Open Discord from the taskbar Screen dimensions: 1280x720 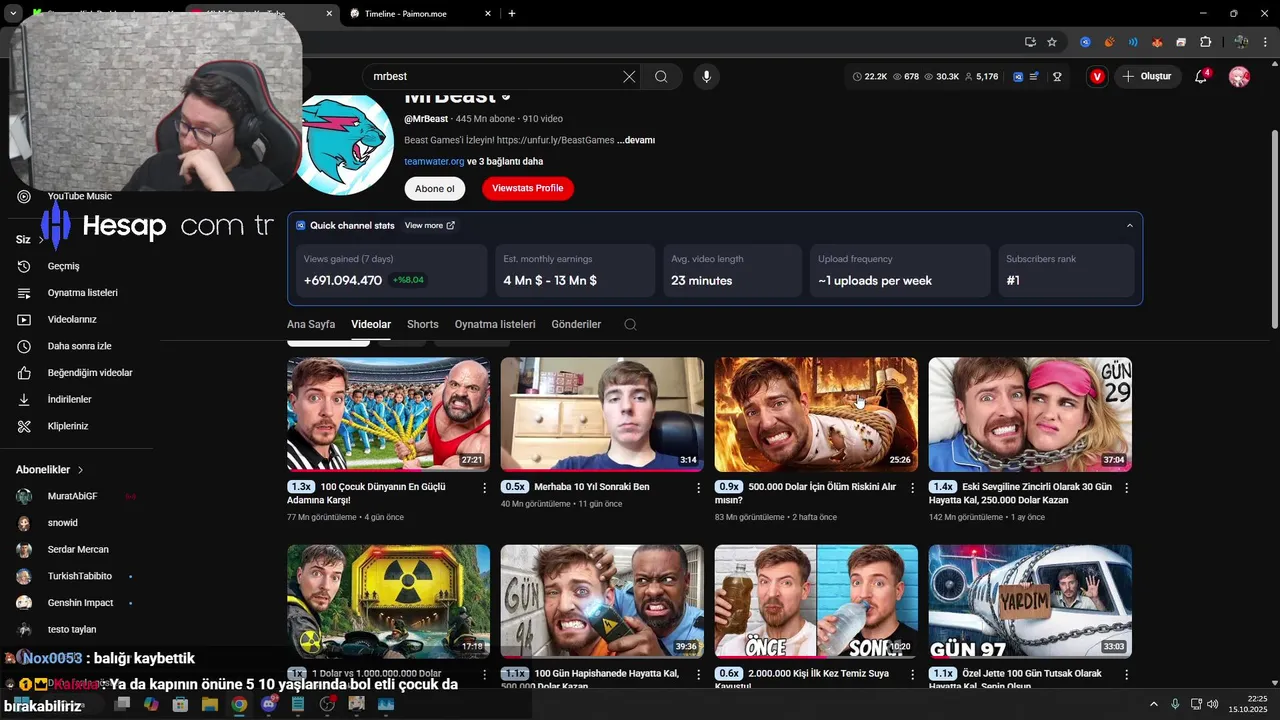[x=268, y=704]
